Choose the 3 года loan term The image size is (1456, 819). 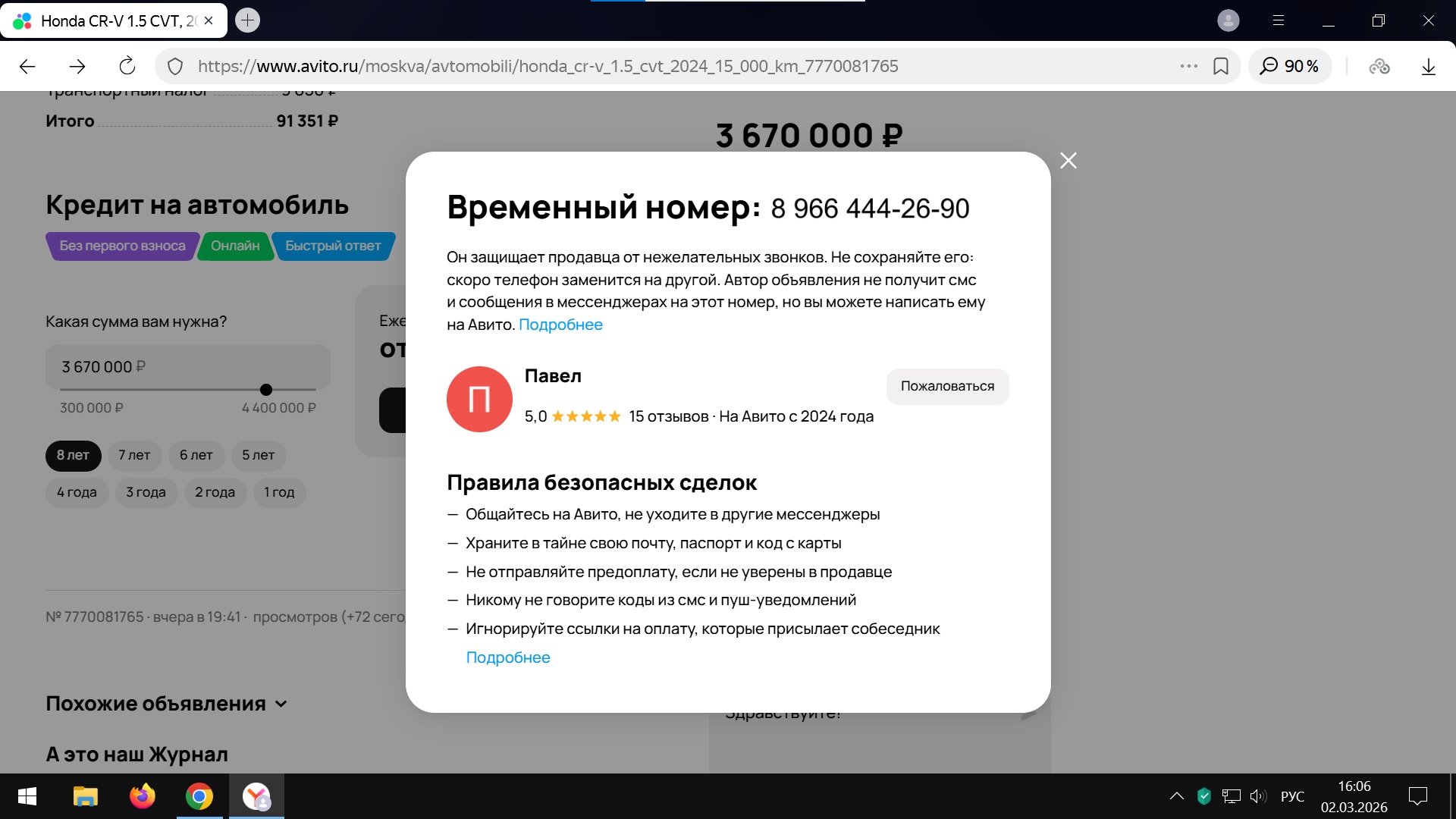tap(146, 492)
